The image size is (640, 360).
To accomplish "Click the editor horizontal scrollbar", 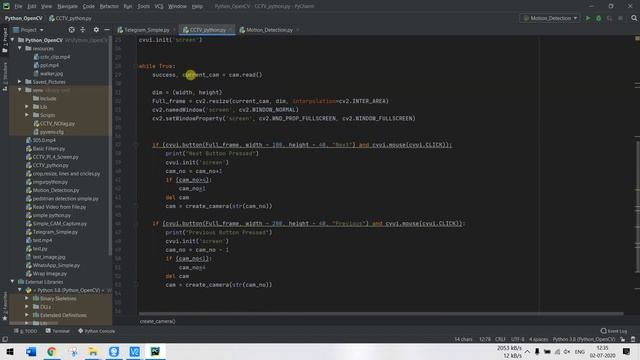I will pyautogui.click(x=381, y=314).
